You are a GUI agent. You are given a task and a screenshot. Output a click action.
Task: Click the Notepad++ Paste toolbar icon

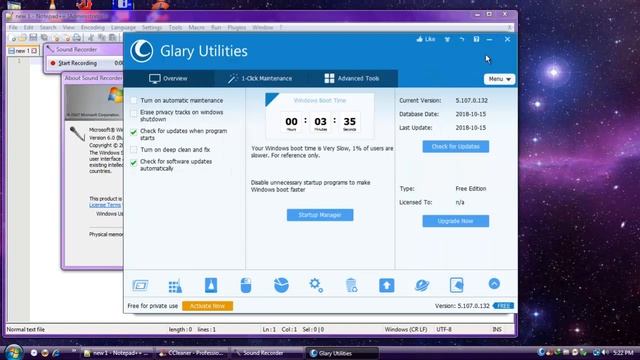[x=112, y=38]
